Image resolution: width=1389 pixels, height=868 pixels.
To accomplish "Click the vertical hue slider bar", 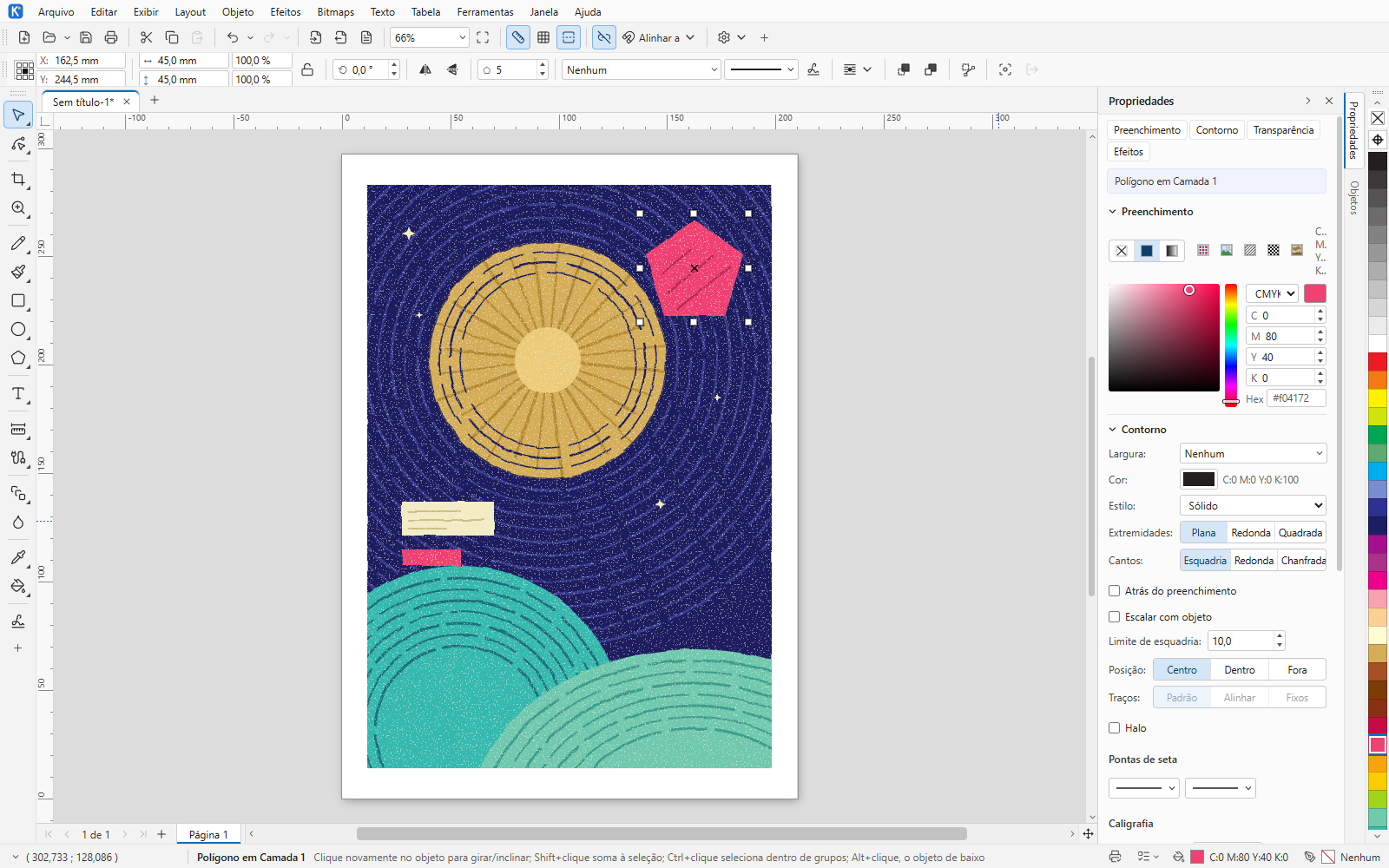I will pos(1231,344).
